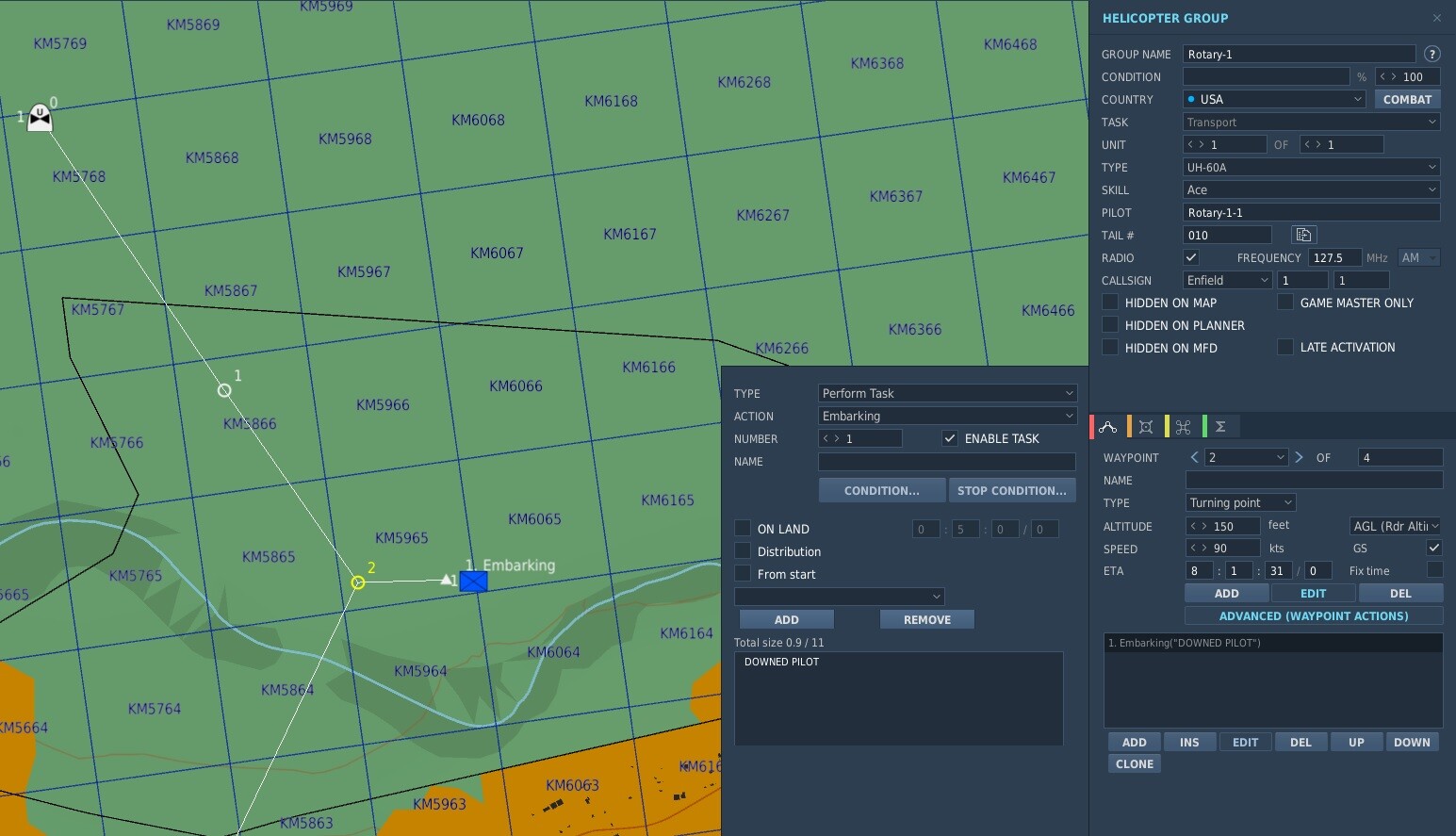Open the Summary sigma tab icon
Screen dimensions: 1456x836
[x=1220, y=427]
